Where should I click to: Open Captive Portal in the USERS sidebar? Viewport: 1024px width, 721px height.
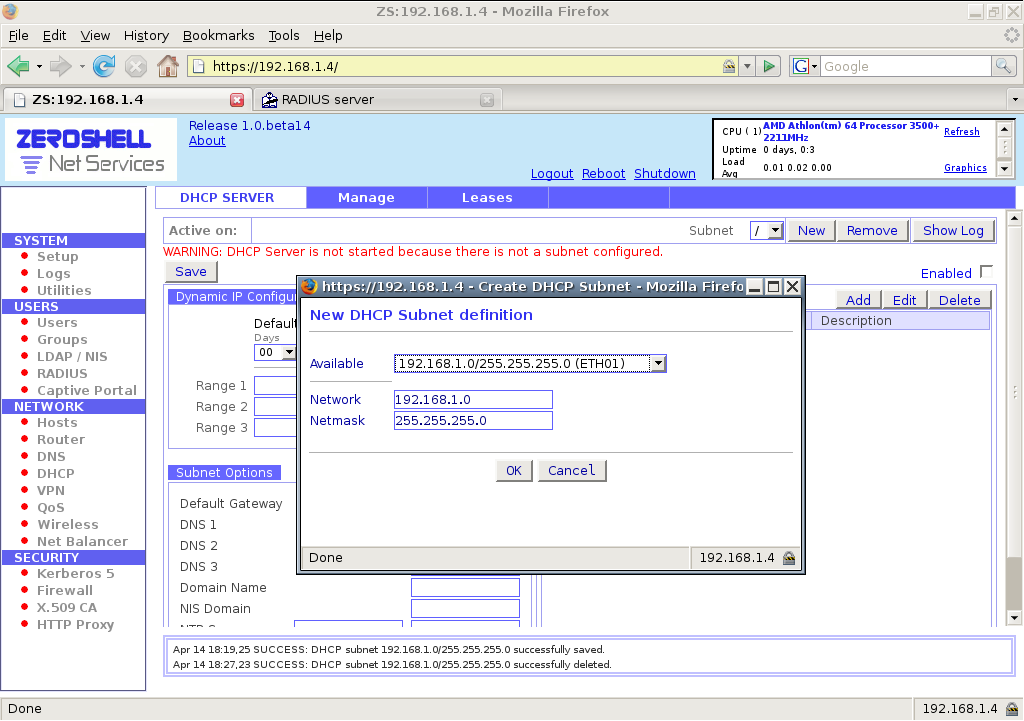tap(87, 391)
